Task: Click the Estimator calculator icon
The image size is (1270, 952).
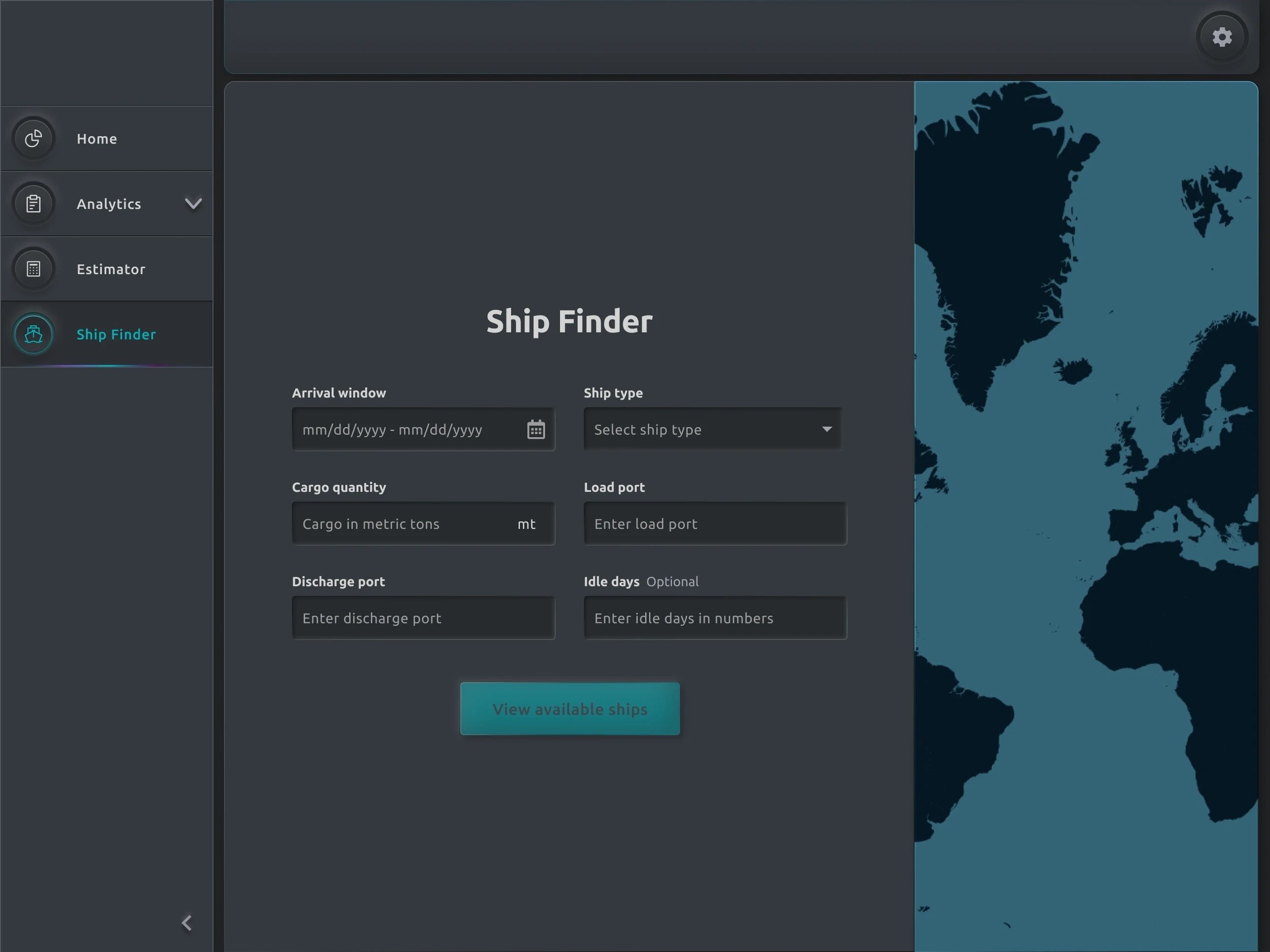Action: click(34, 269)
